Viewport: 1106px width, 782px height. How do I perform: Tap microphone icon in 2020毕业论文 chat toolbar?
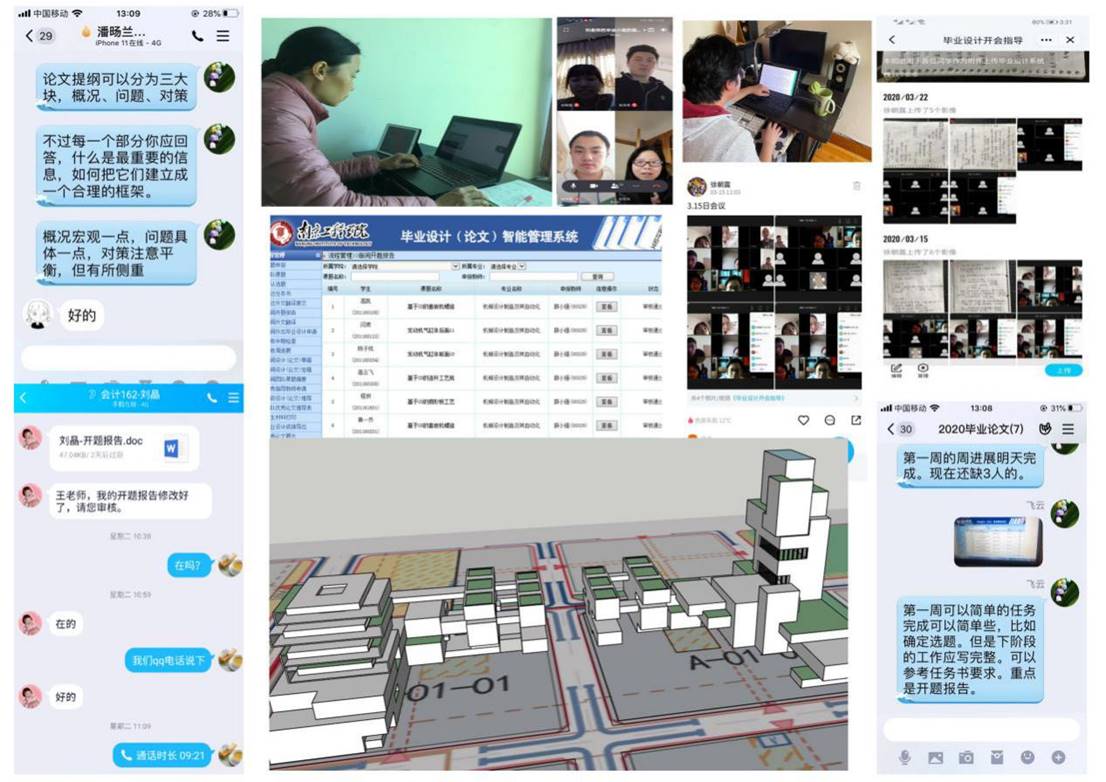[904, 757]
